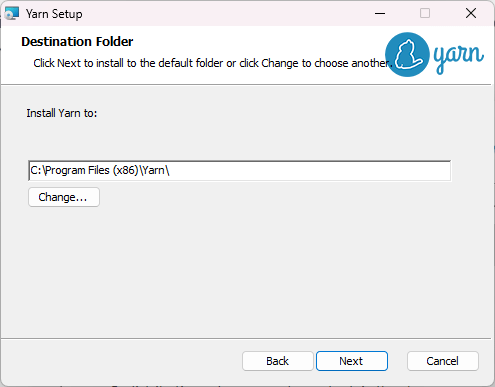Screen dimensions: 495x387
Task: Click the gray area between the label and path field
Action: click(x=233, y=140)
